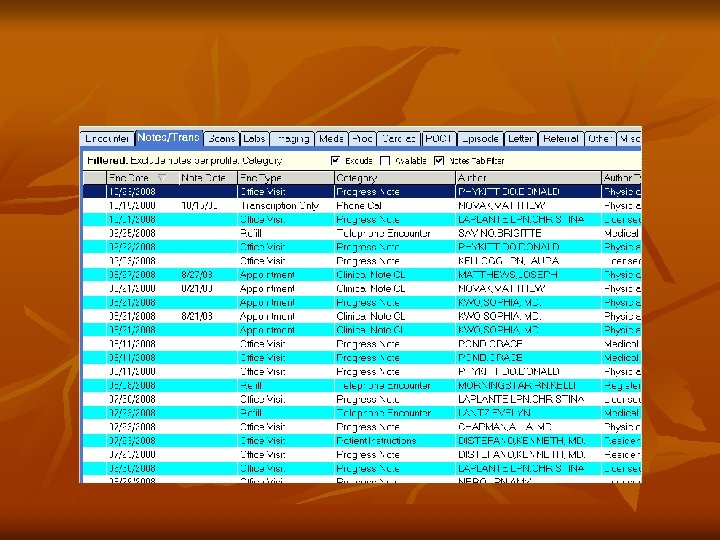
Task: Open the Letter tab
Action: (520, 139)
